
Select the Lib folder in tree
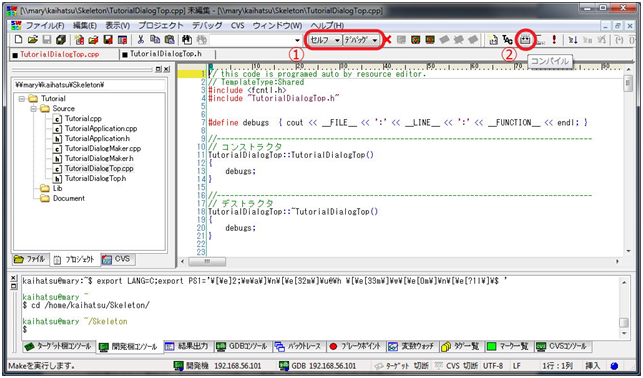coord(57,189)
